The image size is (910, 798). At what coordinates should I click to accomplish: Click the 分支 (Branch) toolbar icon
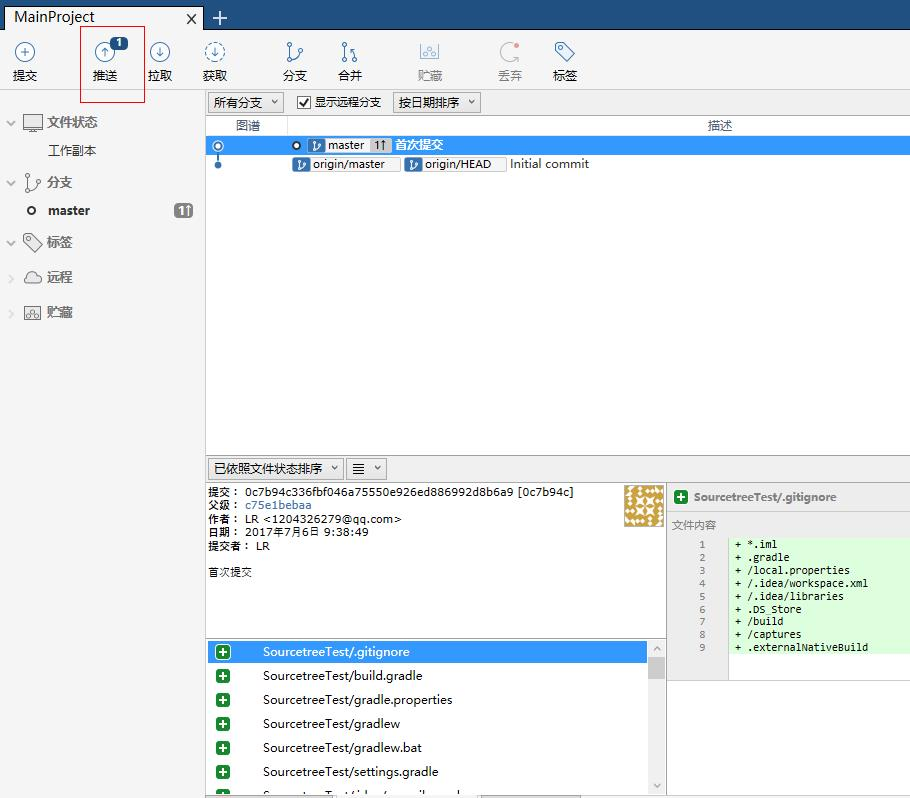(x=295, y=52)
